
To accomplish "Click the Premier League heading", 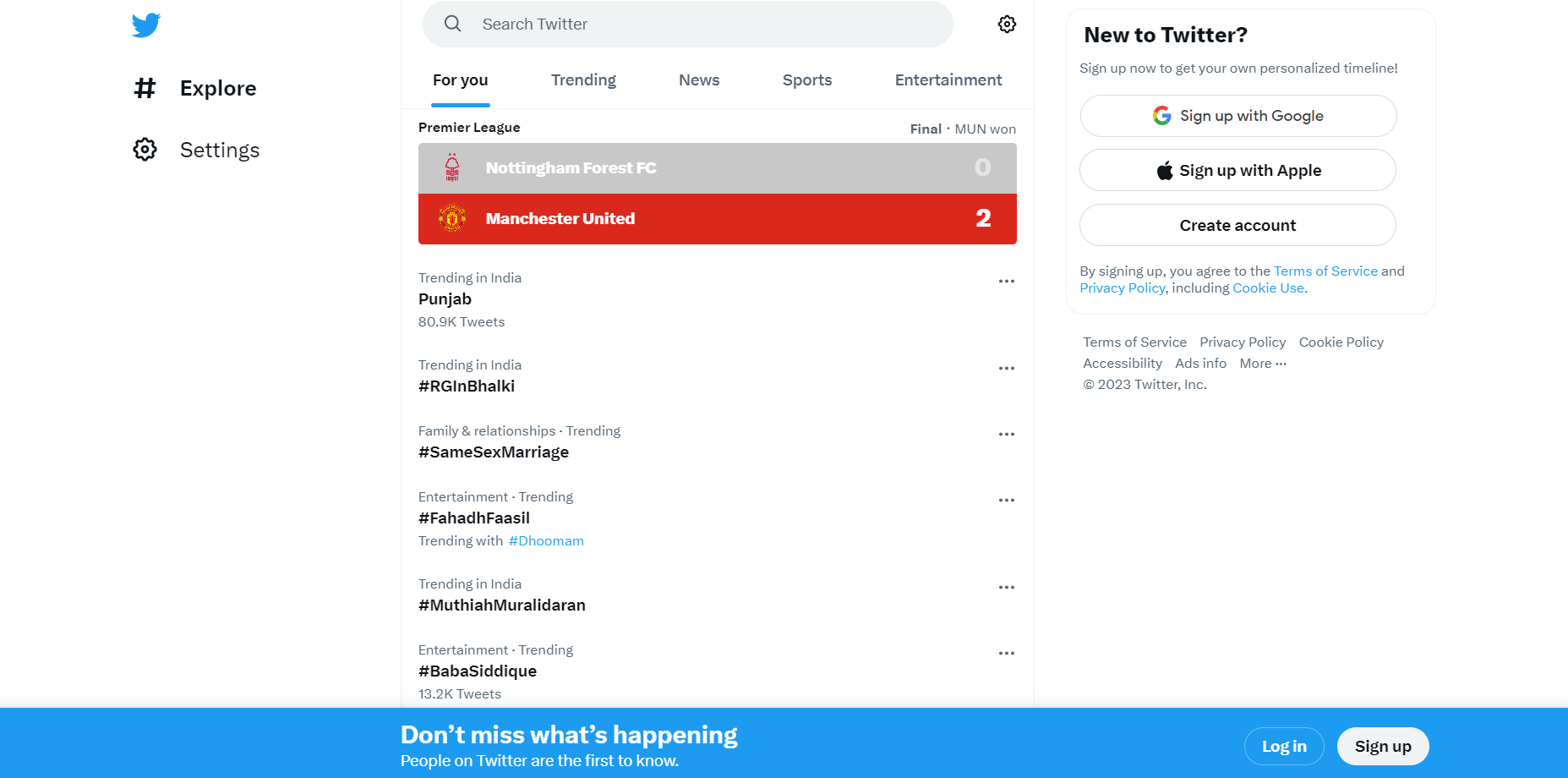I will (469, 127).
